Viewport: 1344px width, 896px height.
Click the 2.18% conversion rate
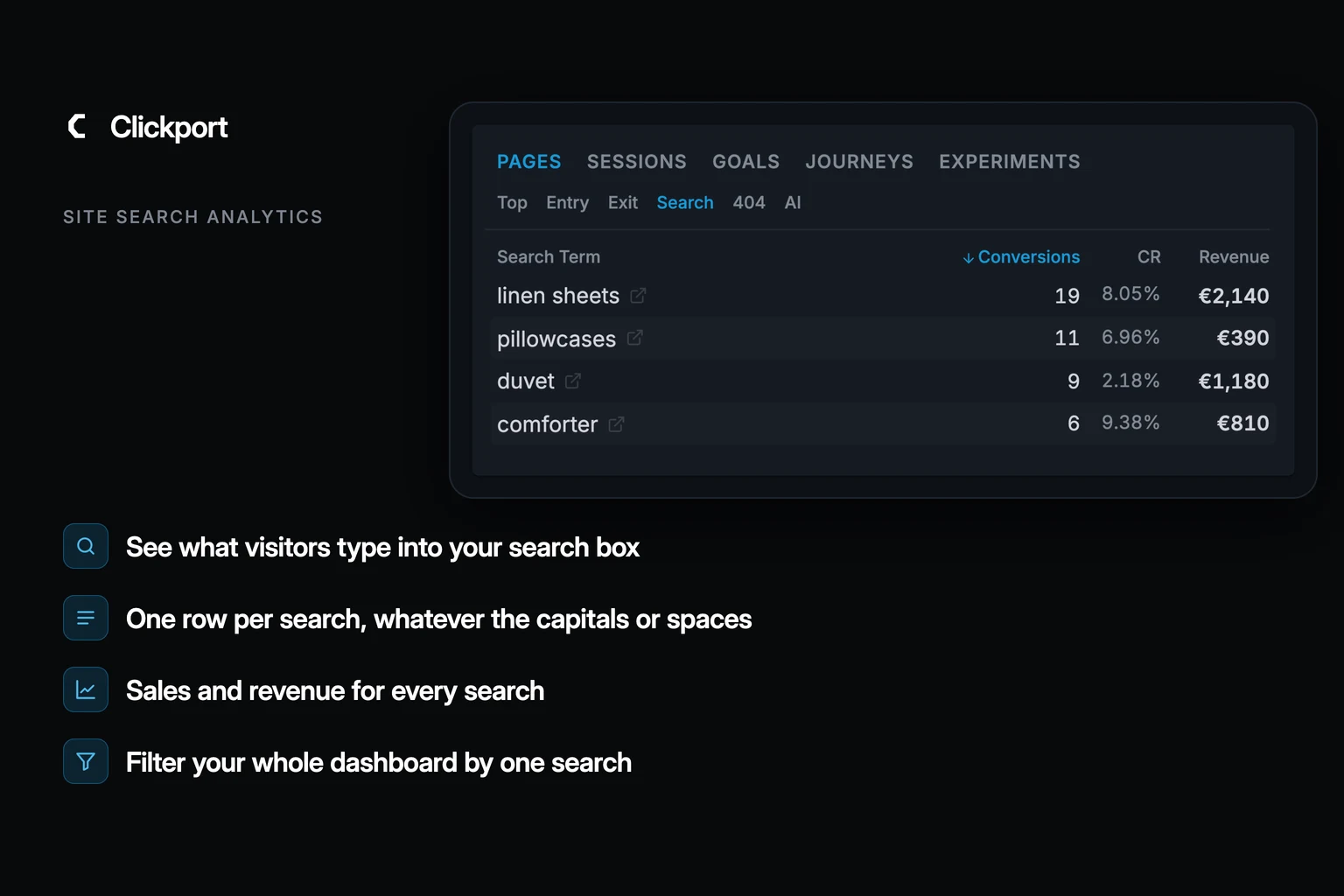pos(1130,381)
